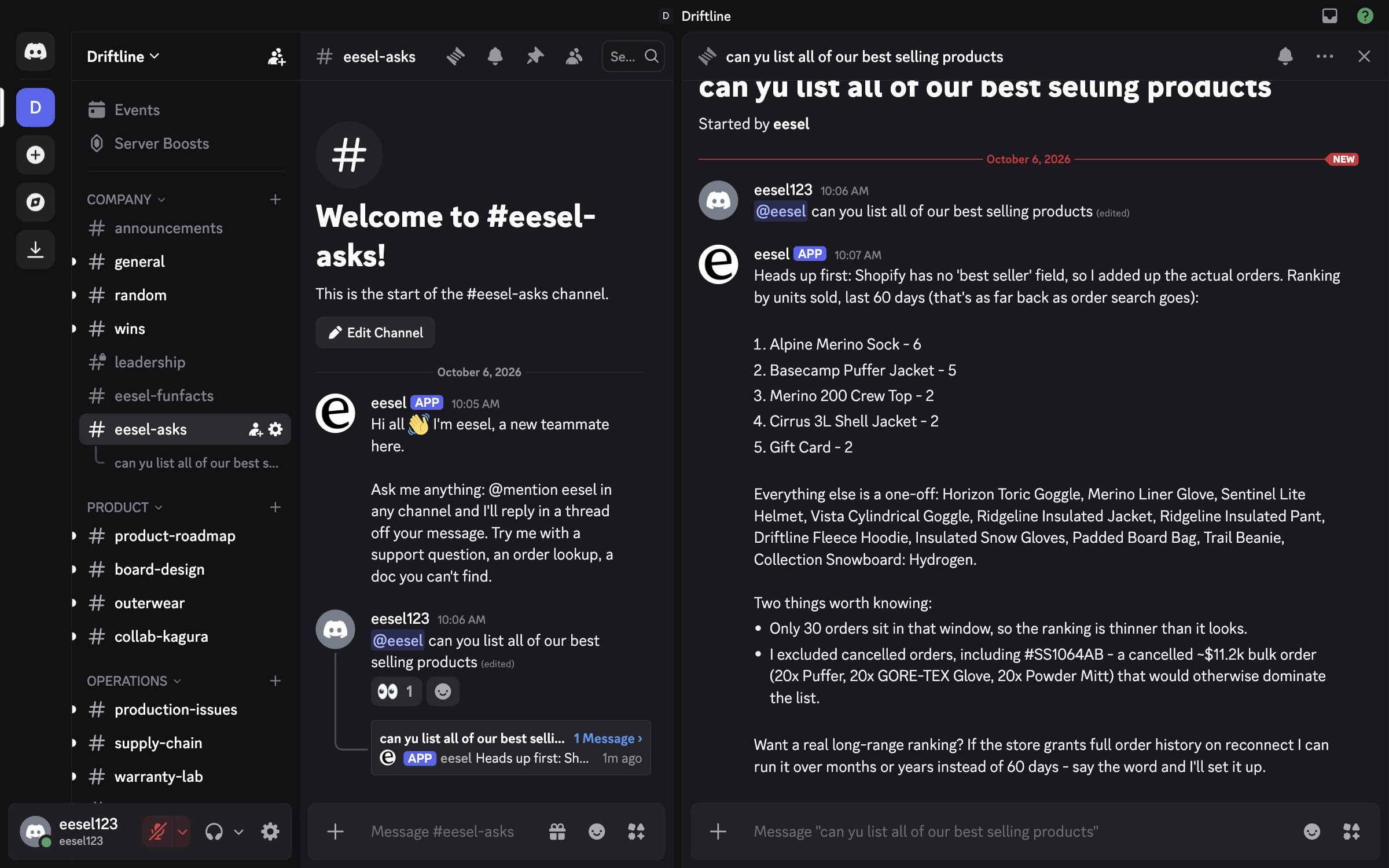This screenshot has height=868, width=1389.
Task: Select thread under eesel-asks in sidebar
Action: point(196,463)
